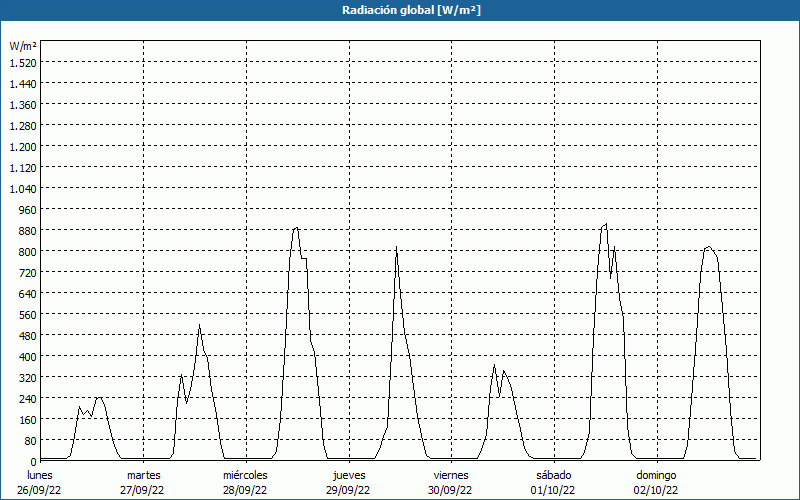Select the 640 y-axis value
Image resolution: width=800 pixels, height=500 pixels.
click(28, 294)
